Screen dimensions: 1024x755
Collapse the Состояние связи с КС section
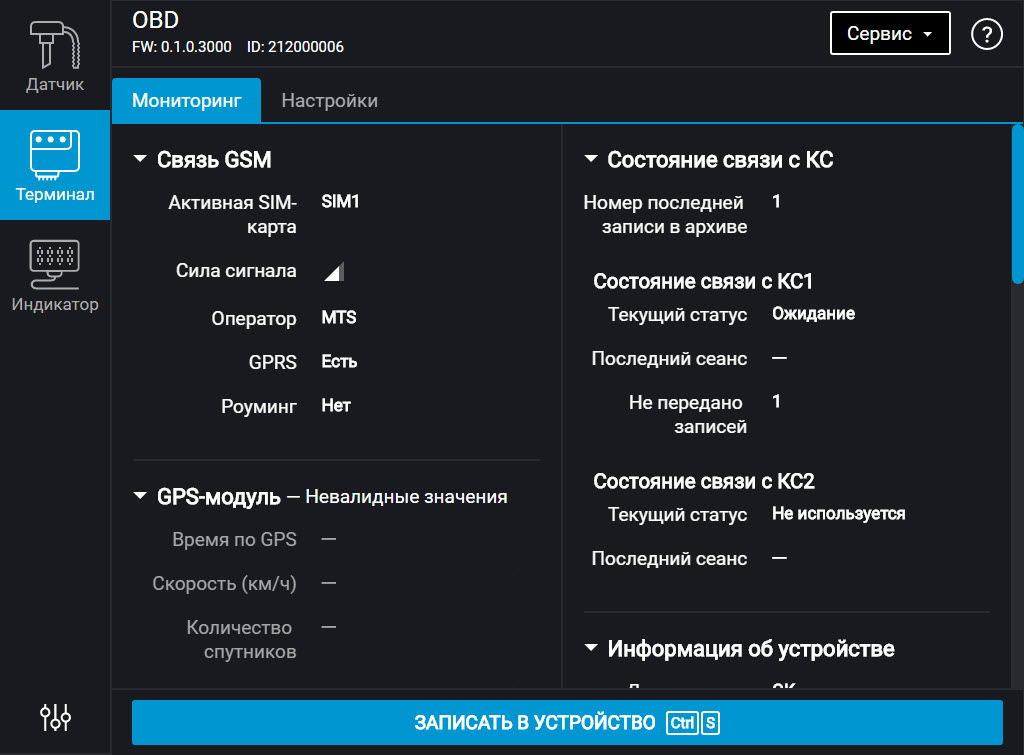point(590,159)
